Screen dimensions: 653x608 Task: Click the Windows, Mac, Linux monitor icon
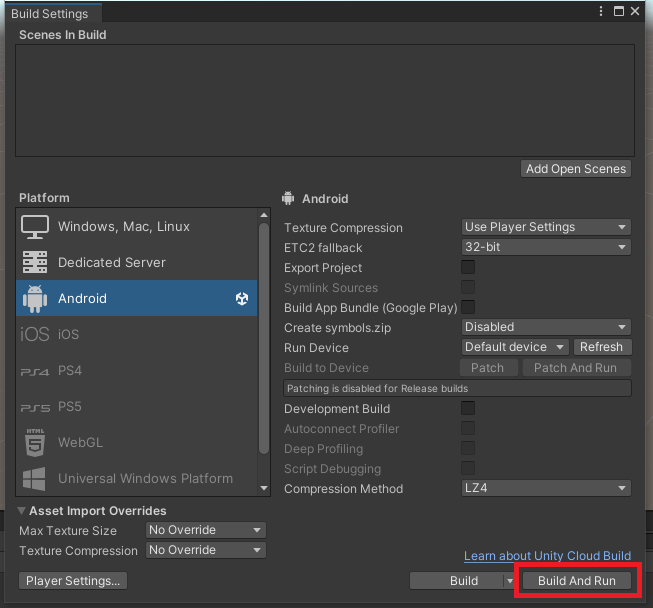point(35,227)
